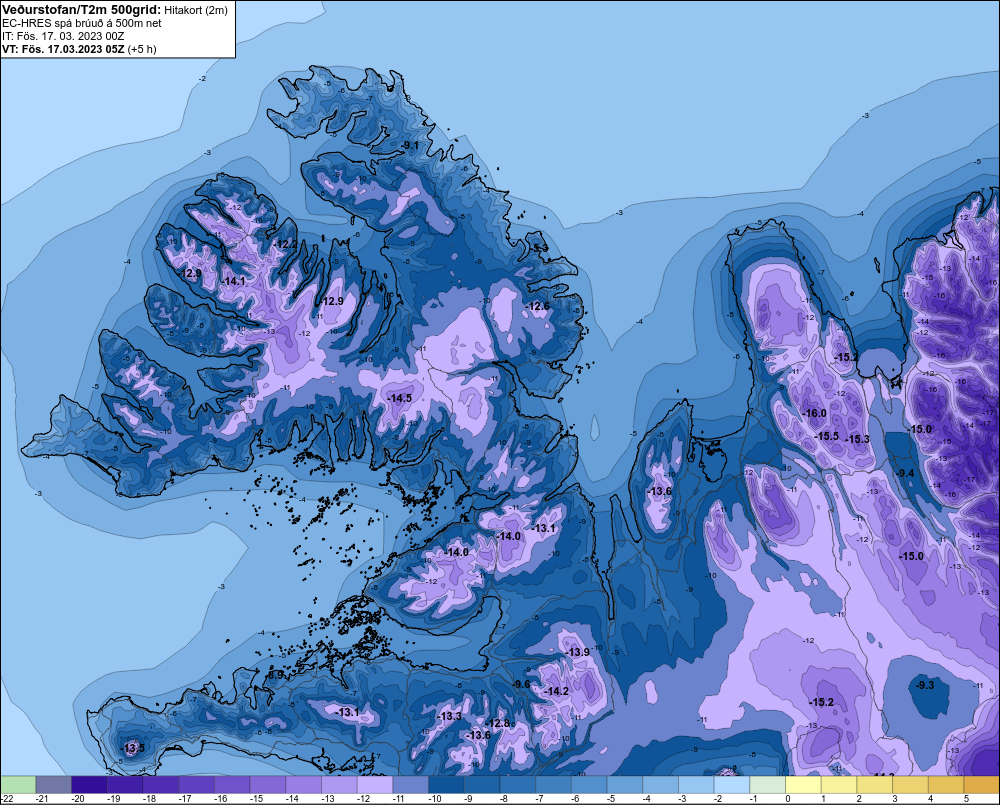This screenshot has width=1000, height=805.
Task: Pick the legend swatch labeled -18
Action: [161, 785]
